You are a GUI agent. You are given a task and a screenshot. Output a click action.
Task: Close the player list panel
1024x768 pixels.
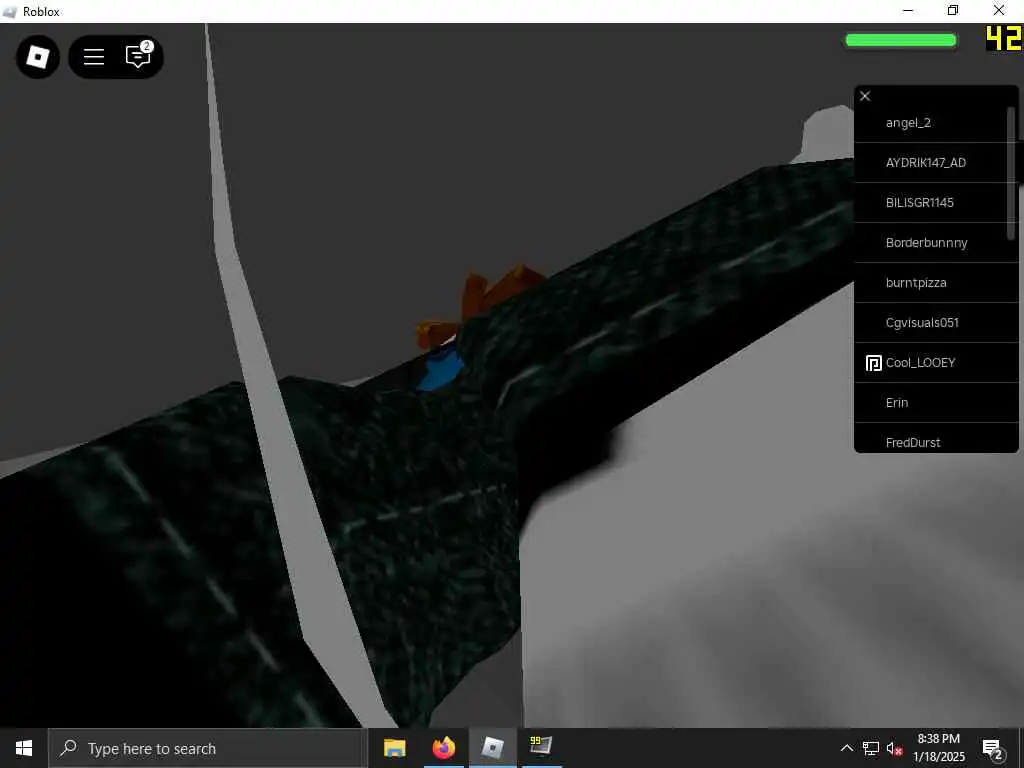[x=865, y=96]
